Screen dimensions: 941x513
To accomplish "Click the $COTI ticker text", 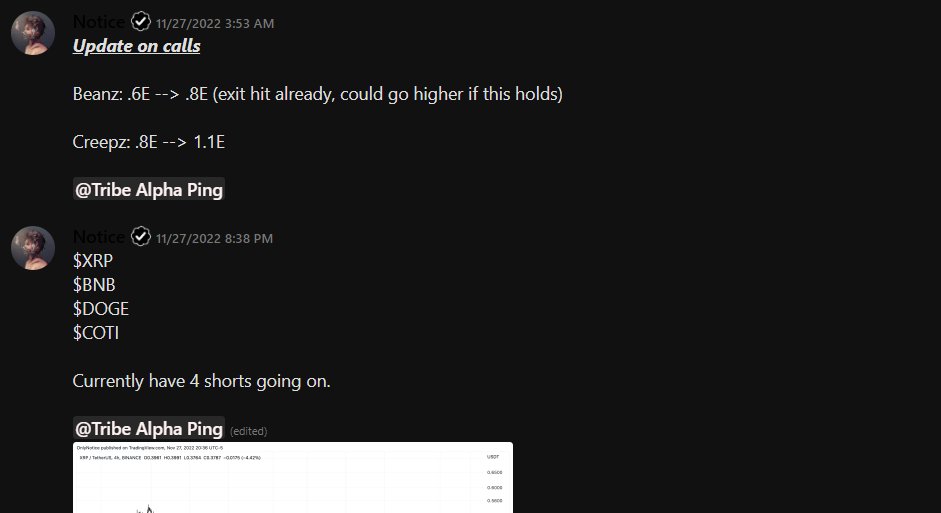I will (96, 333).
